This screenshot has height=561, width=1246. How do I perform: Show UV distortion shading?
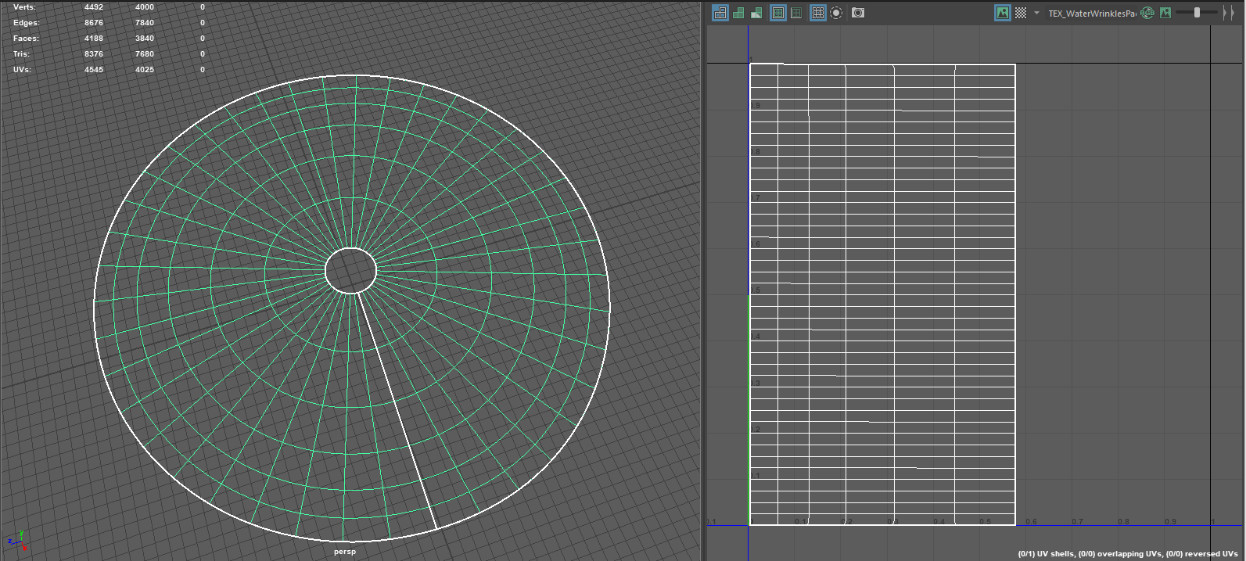tap(756, 13)
